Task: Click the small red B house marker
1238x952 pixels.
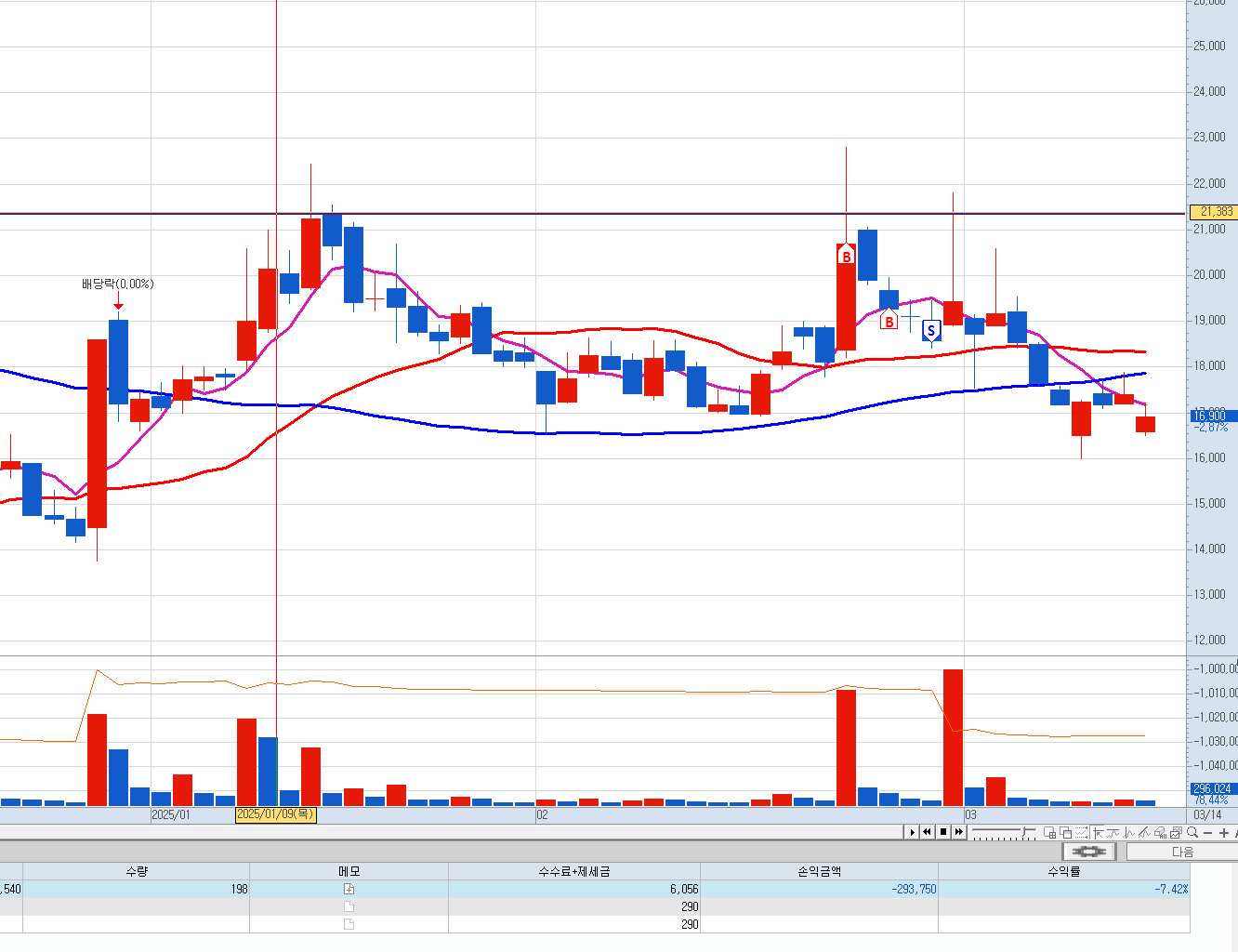Action: pyautogui.click(x=889, y=320)
